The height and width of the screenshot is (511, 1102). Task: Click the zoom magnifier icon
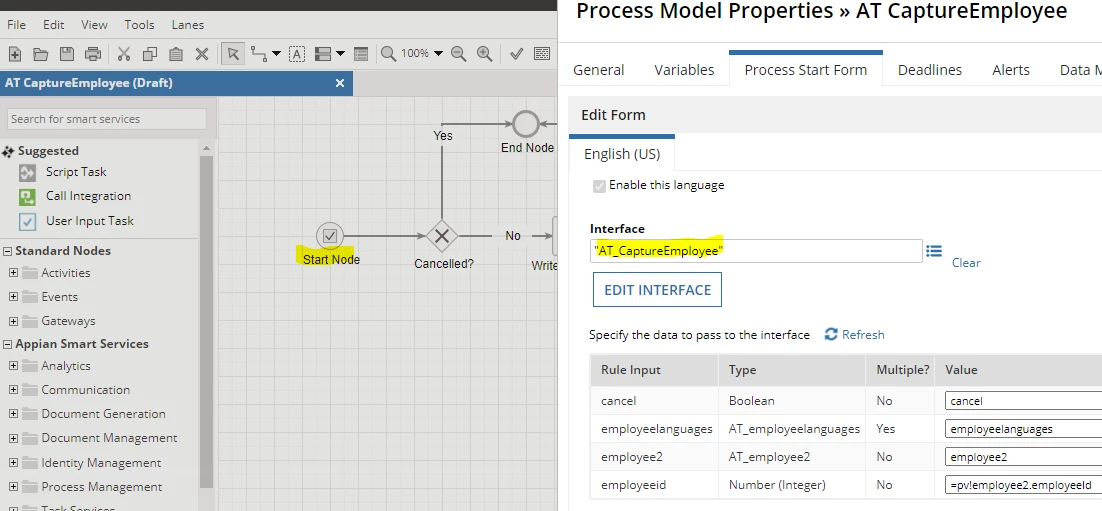[x=388, y=54]
